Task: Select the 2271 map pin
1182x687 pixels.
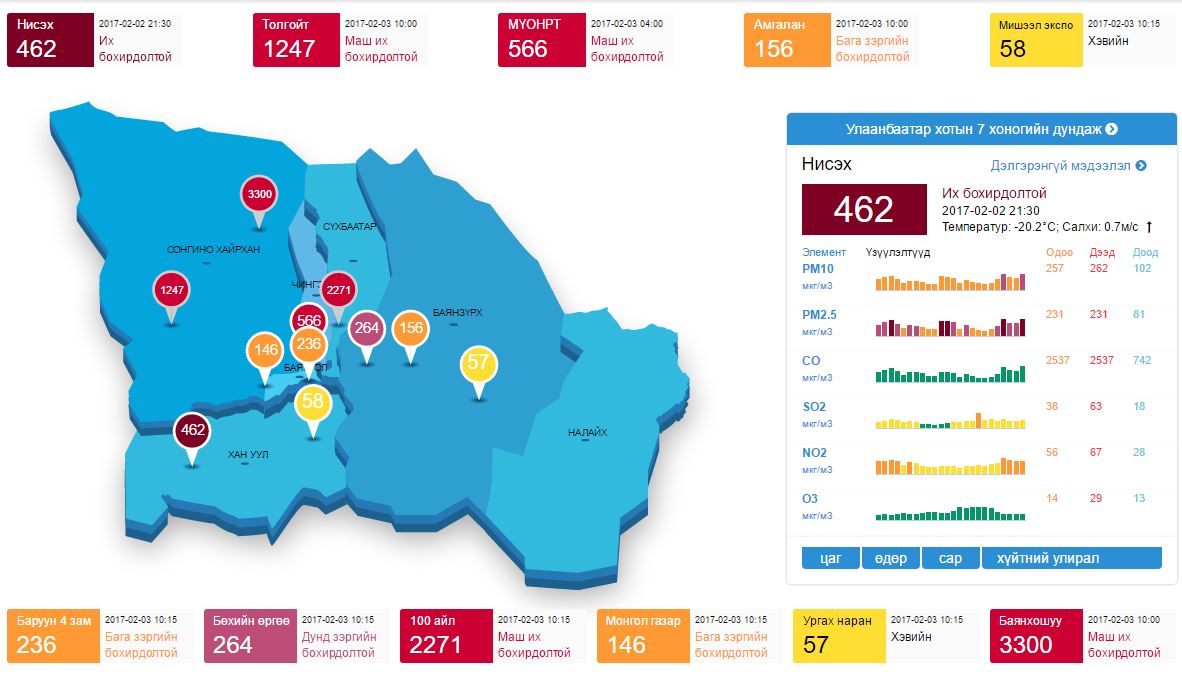Action: click(338, 290)
